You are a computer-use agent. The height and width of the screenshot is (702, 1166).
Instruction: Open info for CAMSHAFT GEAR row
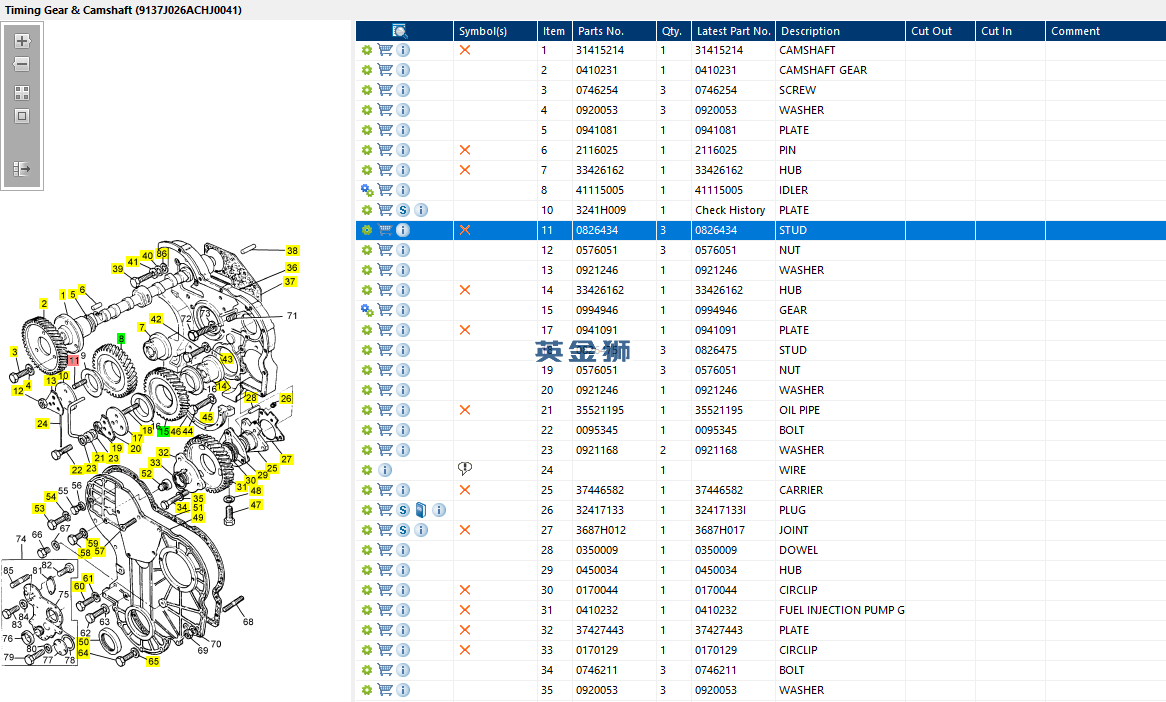[x=403, y=70]
